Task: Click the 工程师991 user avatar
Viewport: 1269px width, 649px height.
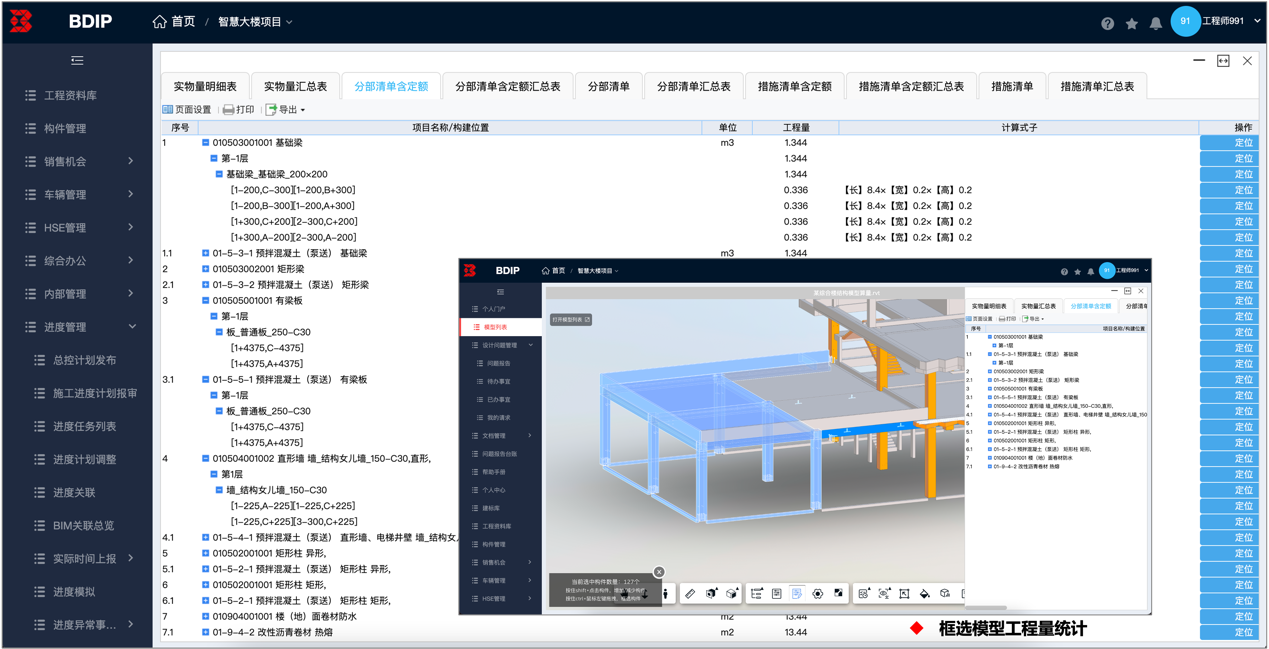Action: pos(1185,21)
